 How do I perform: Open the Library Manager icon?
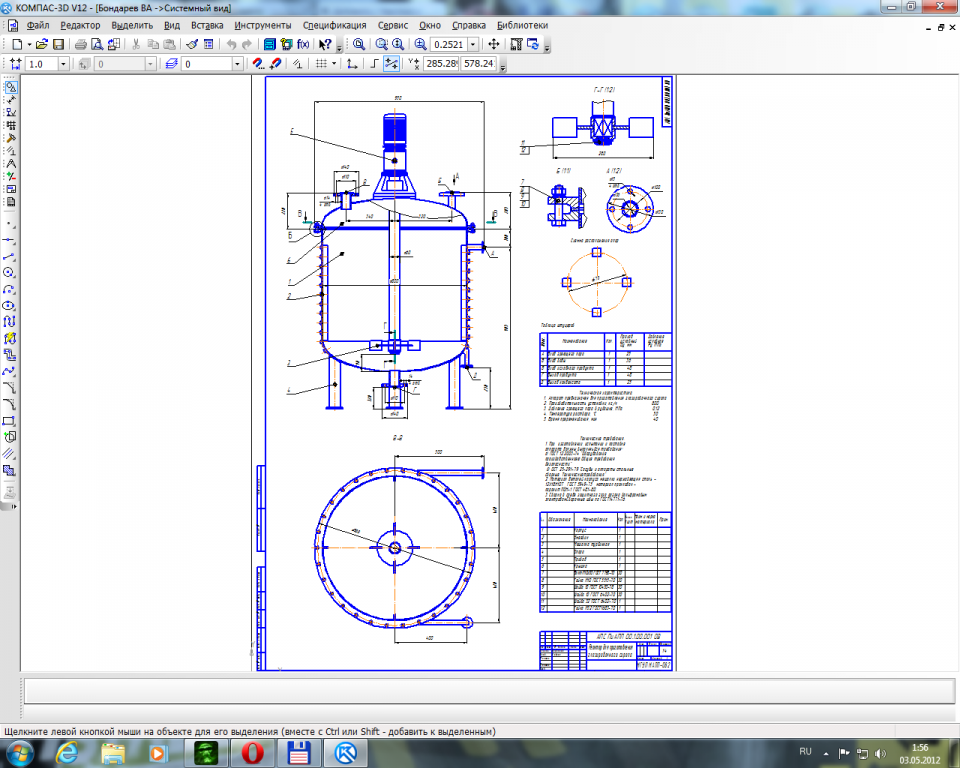click(x=269, y=44)
